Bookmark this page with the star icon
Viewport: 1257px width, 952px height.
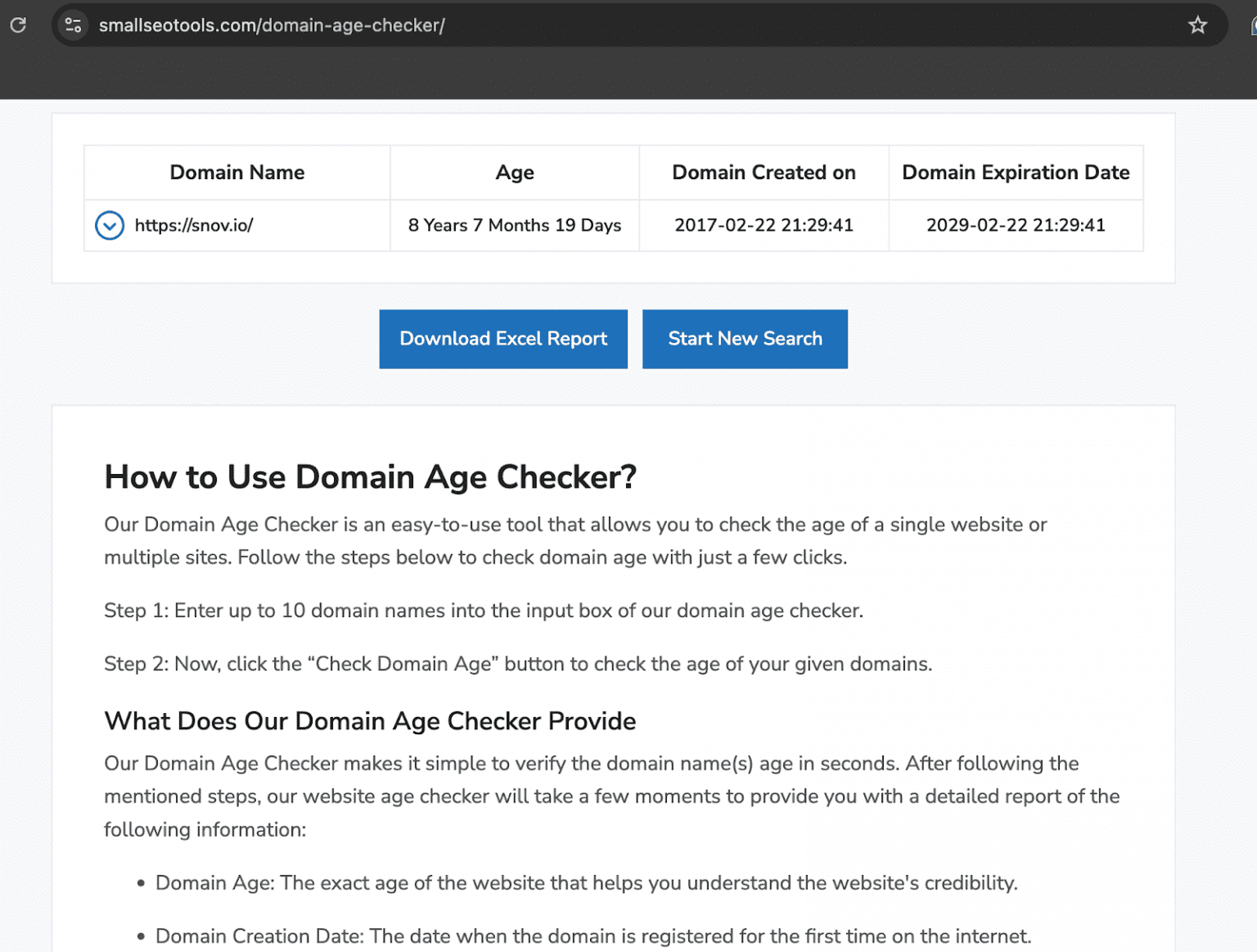pos(1197,25)
